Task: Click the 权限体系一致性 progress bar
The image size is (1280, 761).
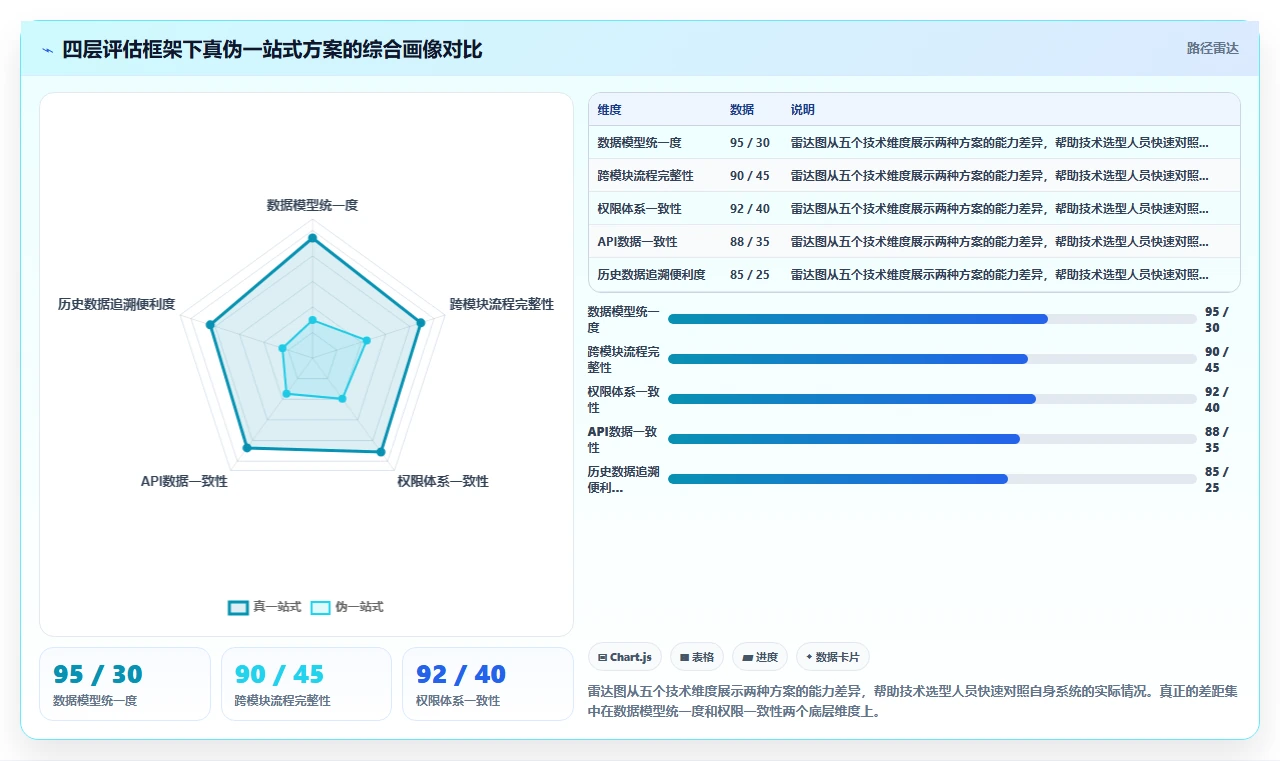Action: coord(932,399)
